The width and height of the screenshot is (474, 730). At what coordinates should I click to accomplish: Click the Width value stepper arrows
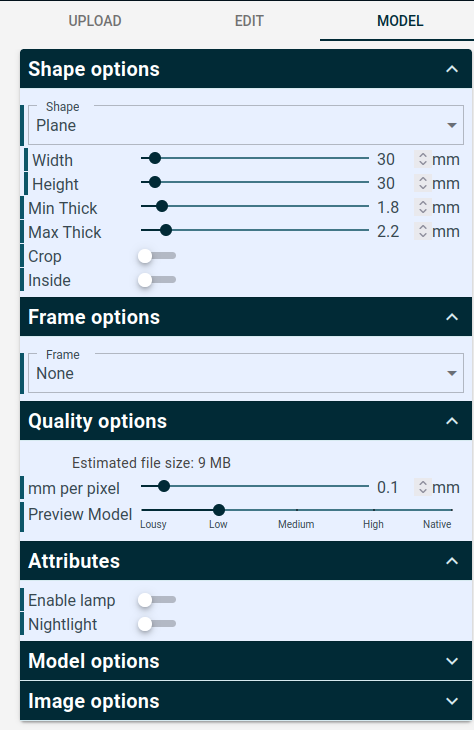tap(423, 159)
